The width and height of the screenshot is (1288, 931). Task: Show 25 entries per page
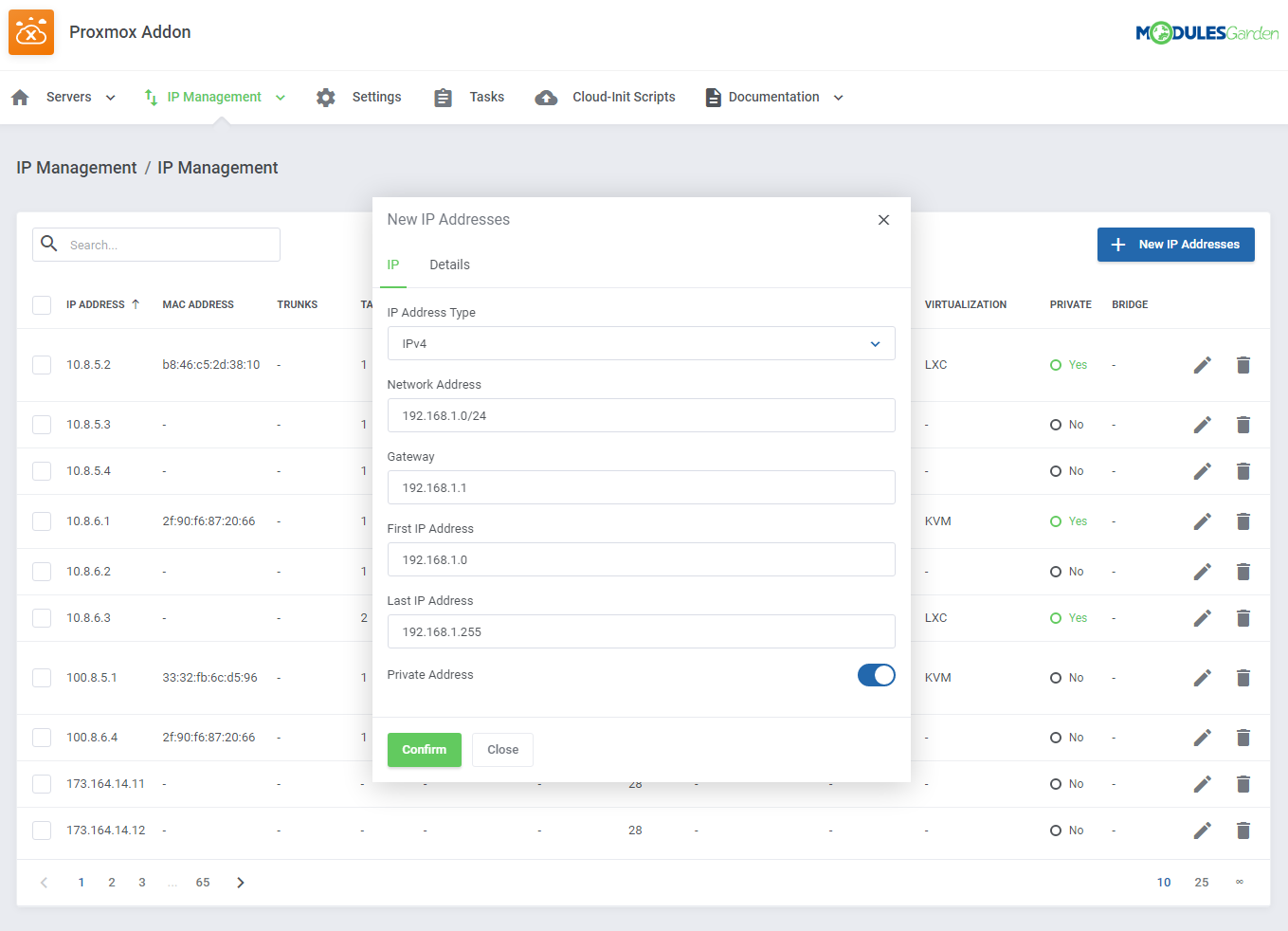coord(1201,883)
